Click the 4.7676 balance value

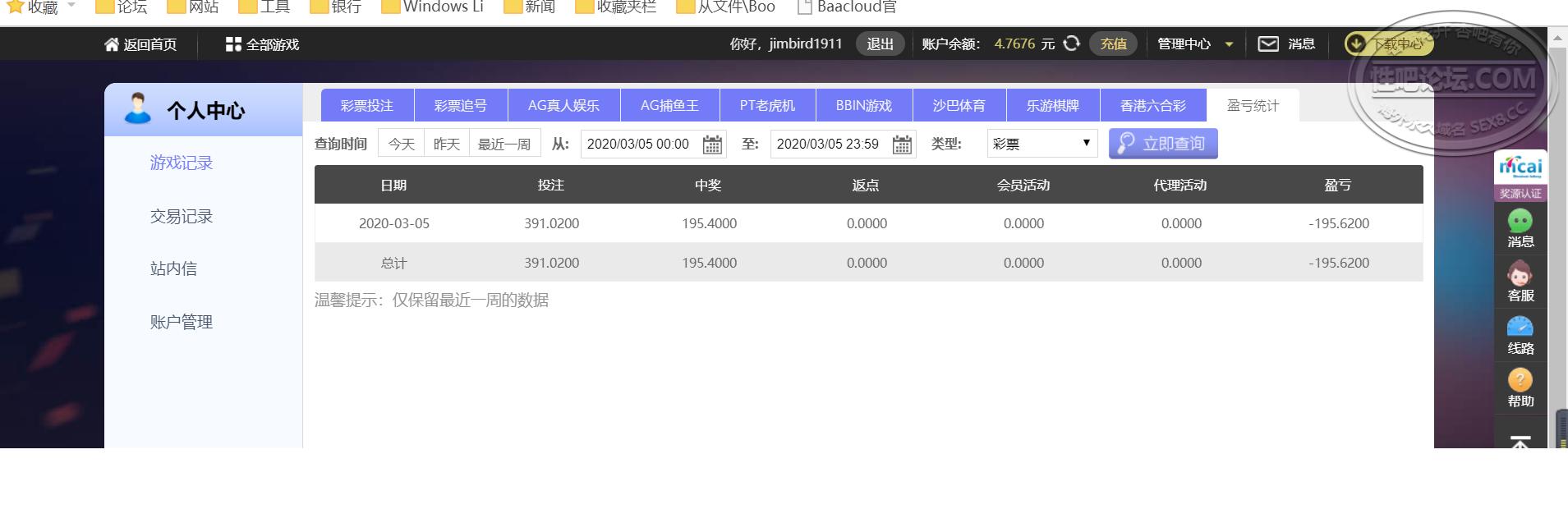pyautogui.click(x=1014, y=44)
